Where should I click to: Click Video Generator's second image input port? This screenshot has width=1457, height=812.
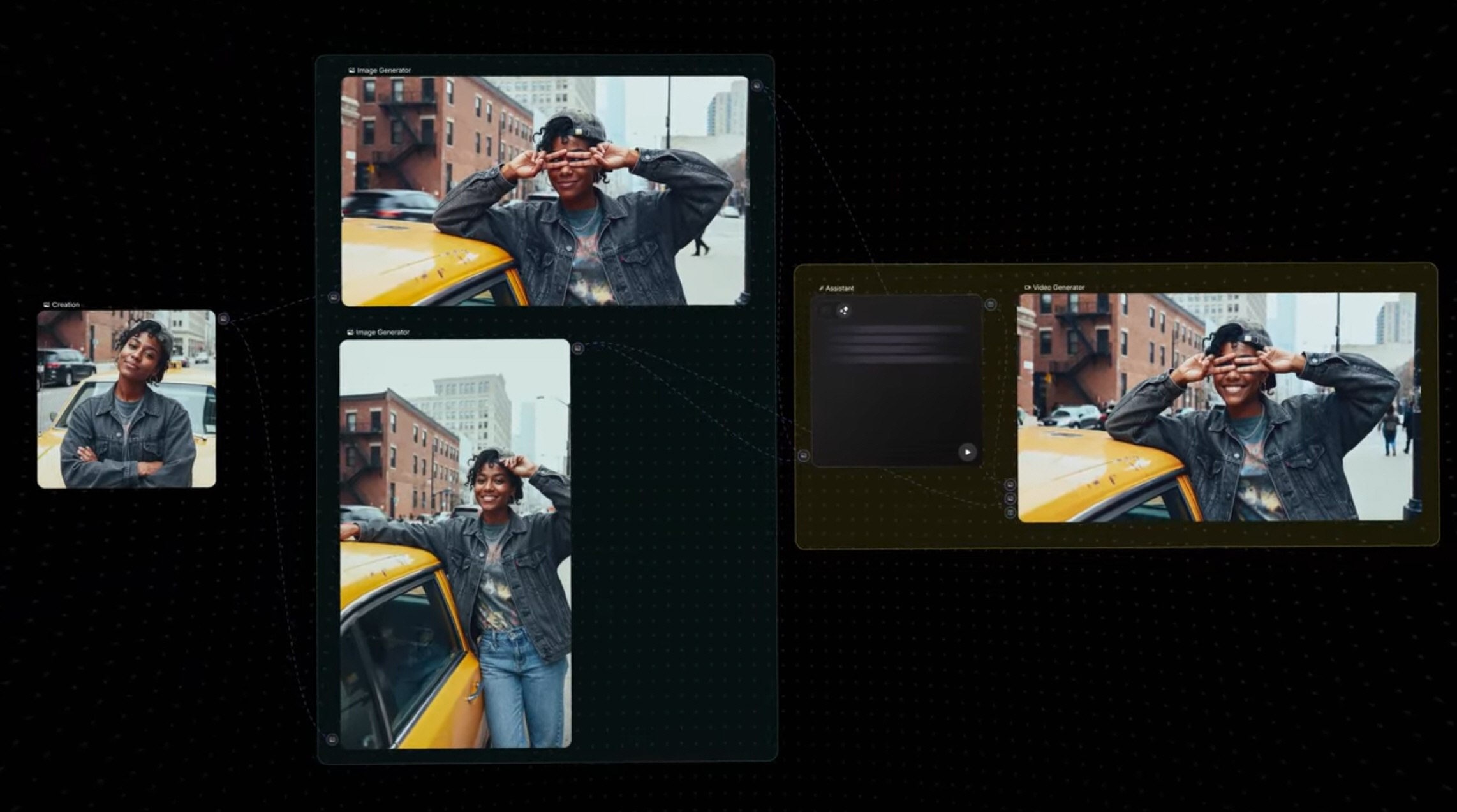[x=1010, y=499]
